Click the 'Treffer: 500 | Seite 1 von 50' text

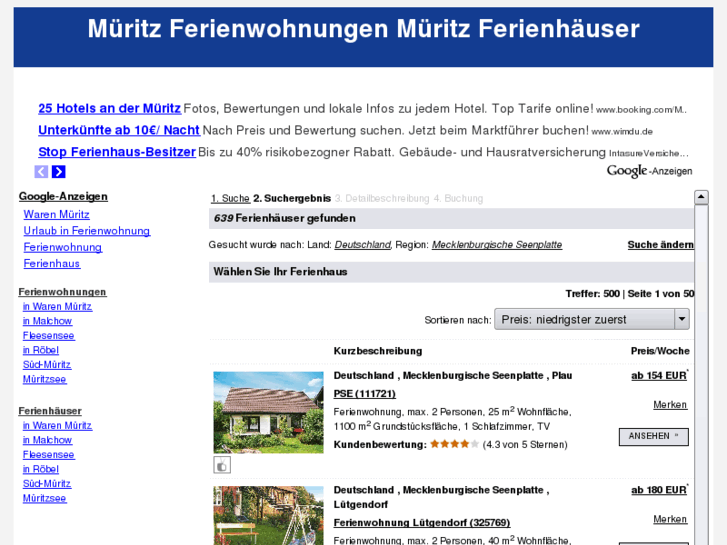[x=630, y=294]
